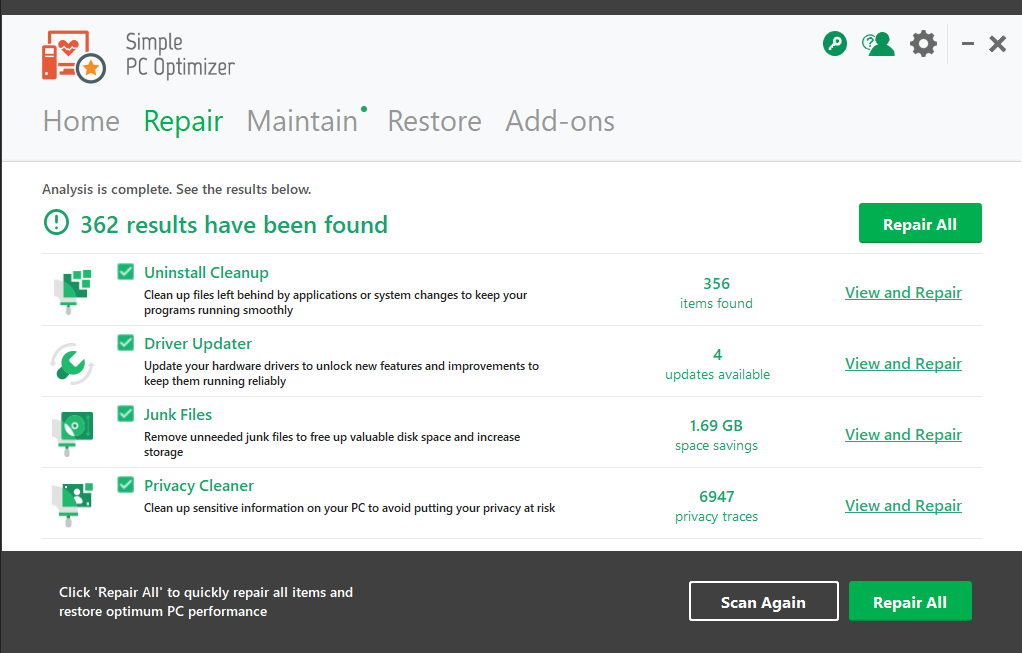Click the results alert exclamation icon
Viewport: 1022px width, 653px height.
[56, 224]
